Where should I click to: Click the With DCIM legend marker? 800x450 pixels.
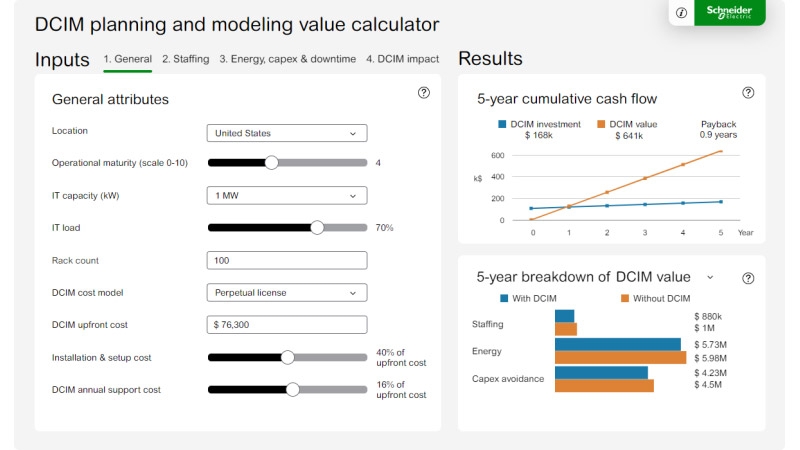504,298
